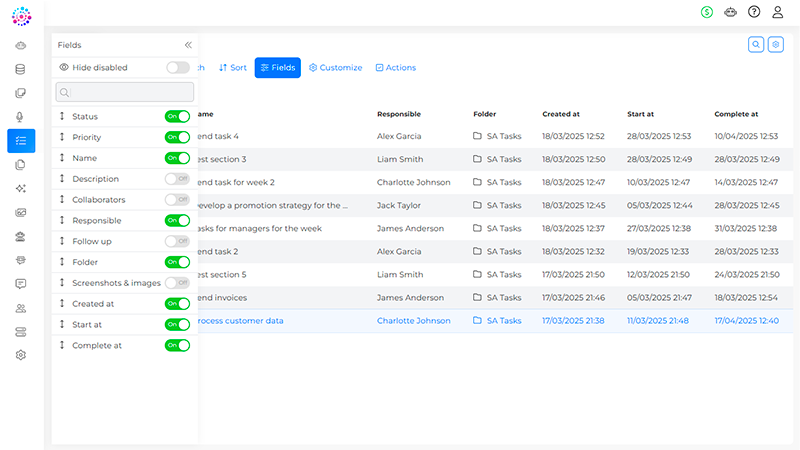This screenshot has height=450, width=800.
Task: Open the copy documents icon in sidebar
Action: (x=20, y=165)
